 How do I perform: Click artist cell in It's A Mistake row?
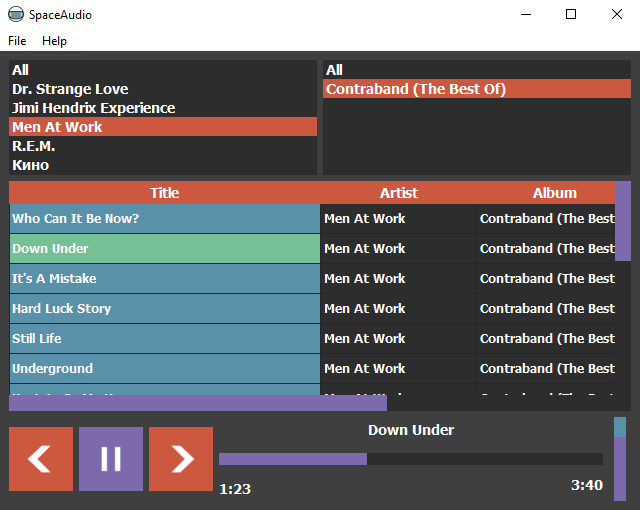398,279
